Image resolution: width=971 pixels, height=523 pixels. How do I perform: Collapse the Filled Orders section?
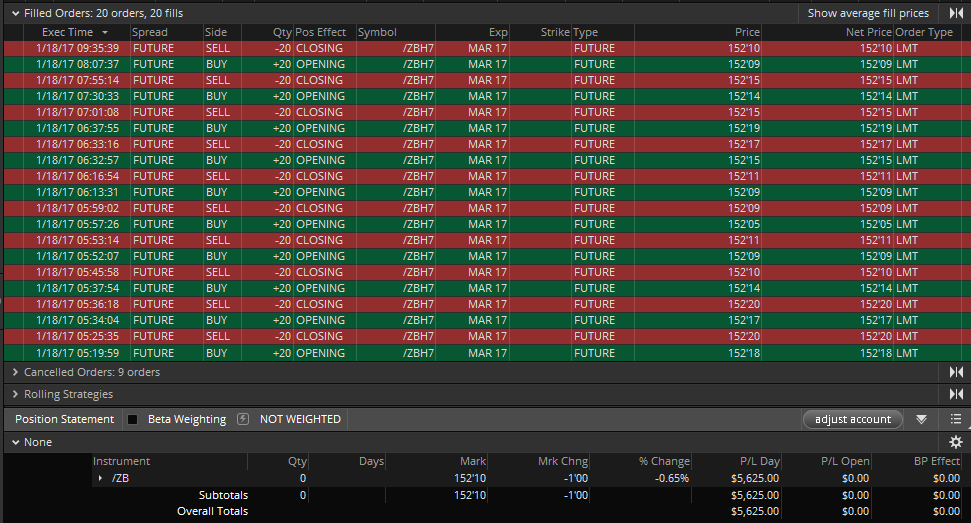[15, 13]
